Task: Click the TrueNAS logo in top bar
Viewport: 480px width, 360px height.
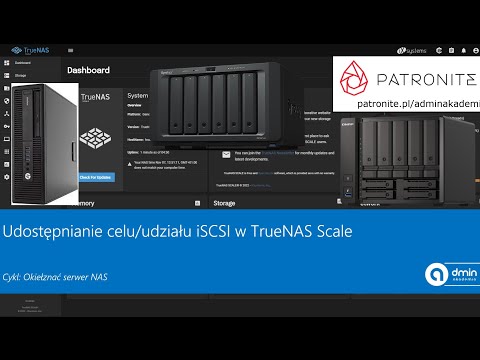Action: pyautogui.click(x=30, y=50)
